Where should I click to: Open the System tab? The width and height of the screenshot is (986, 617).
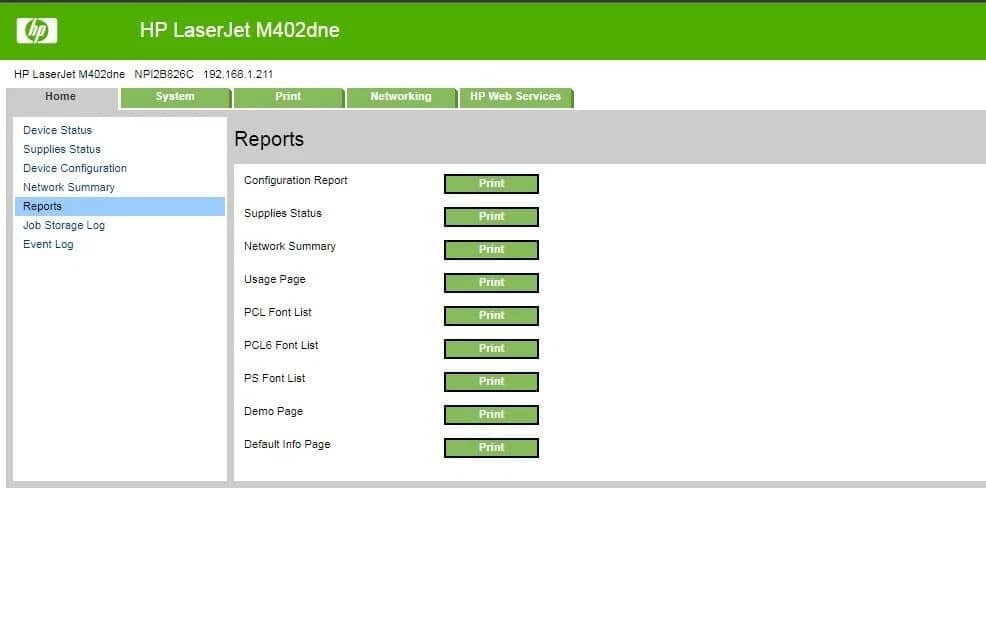coord(175,97)
